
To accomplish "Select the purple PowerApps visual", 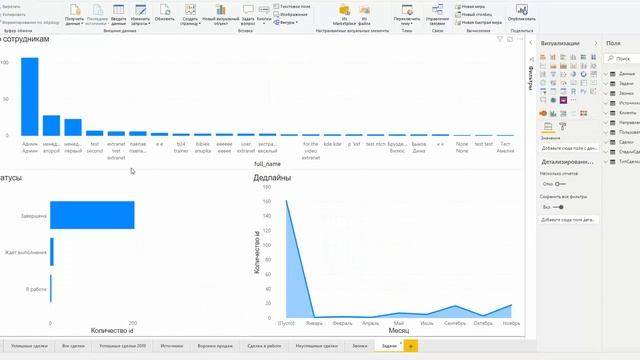I will (563, 100).
